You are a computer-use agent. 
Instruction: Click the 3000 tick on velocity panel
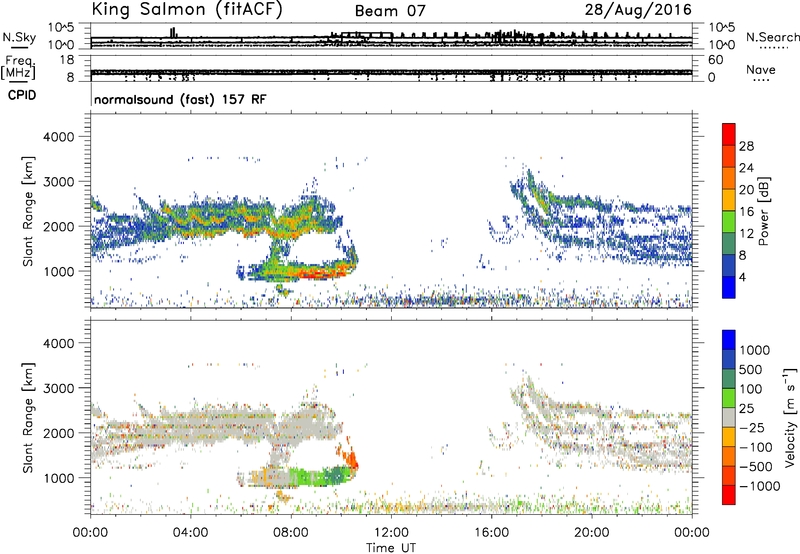point(58,388)
